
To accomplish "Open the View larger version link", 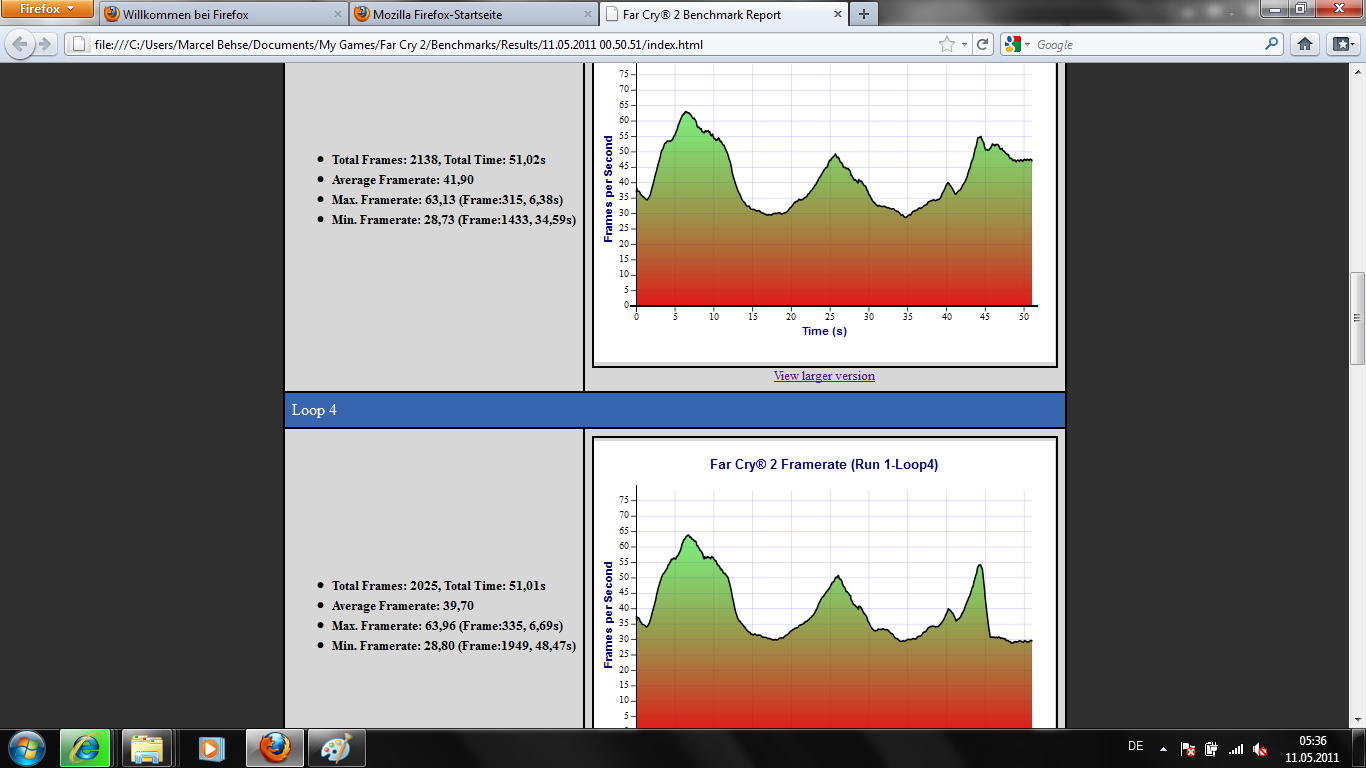I will pyautogui.click(x=824, y=376).
